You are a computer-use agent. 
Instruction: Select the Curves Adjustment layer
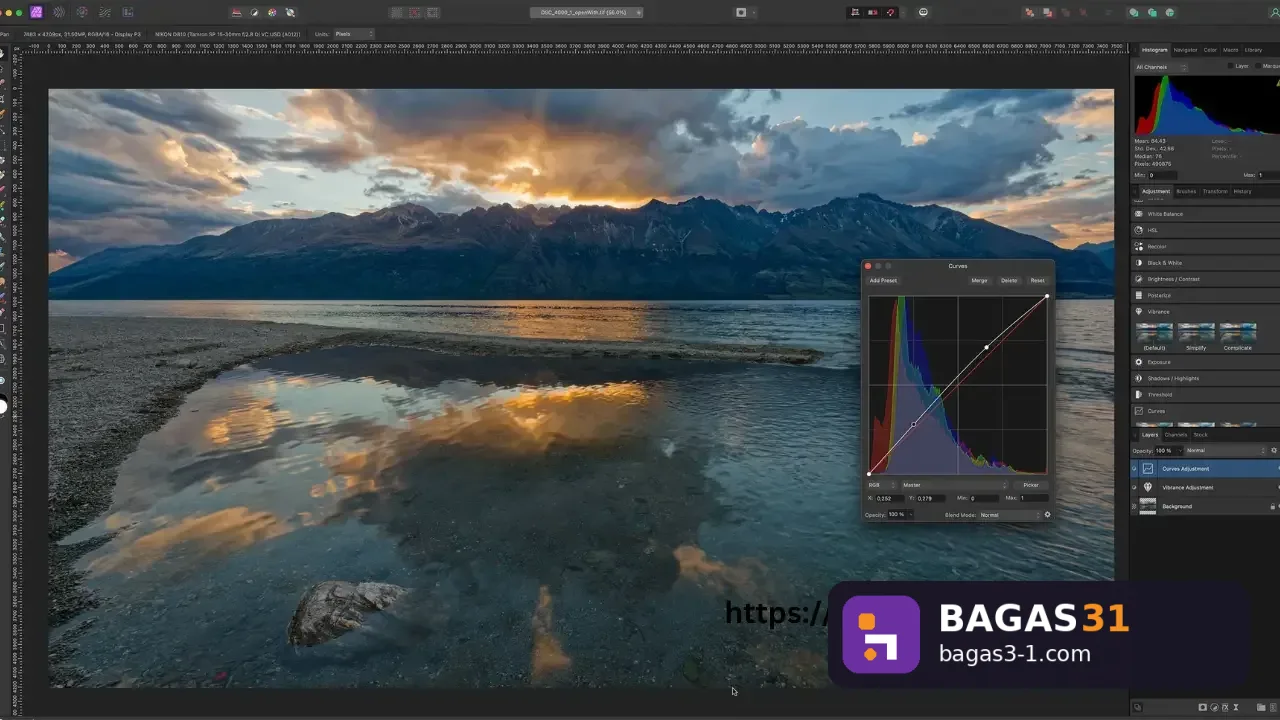pyautogui.click(x=1204, y=468)
